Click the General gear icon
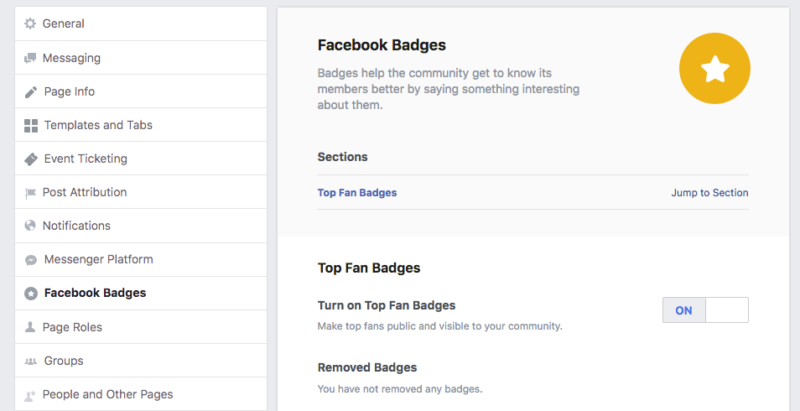 tap(31, 23)
